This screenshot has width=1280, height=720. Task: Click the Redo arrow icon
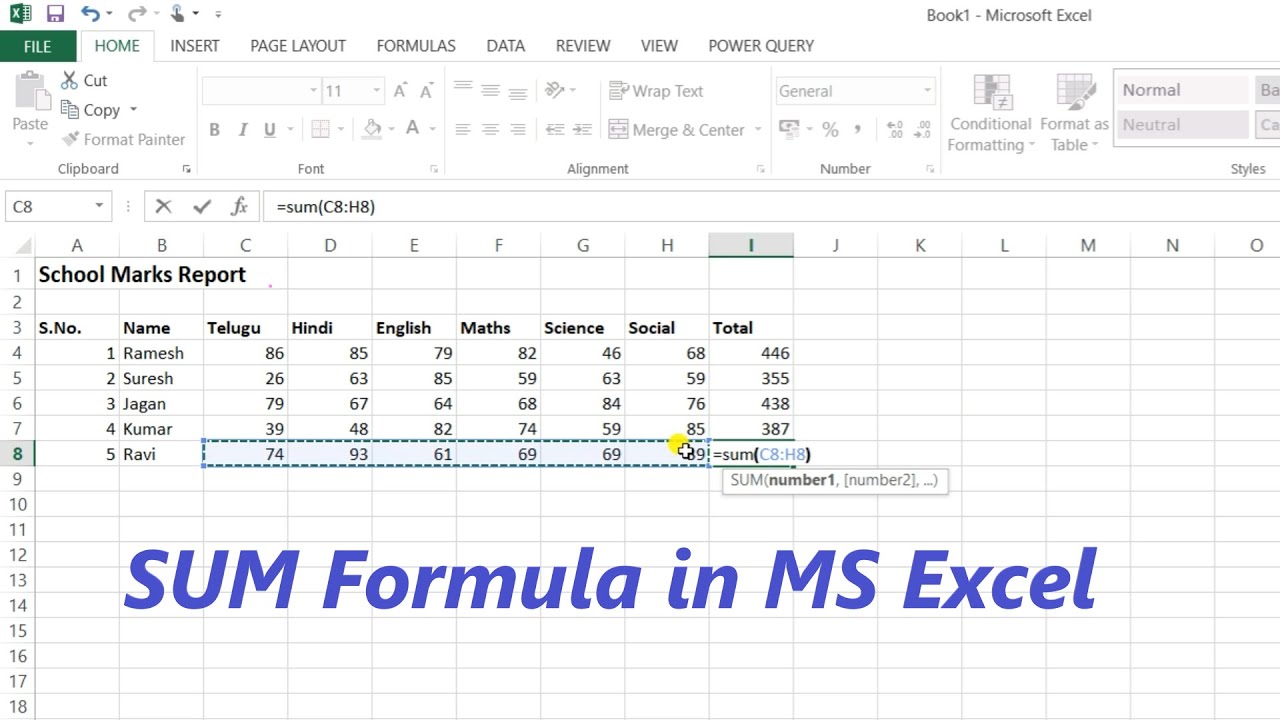tap(136, 14)
